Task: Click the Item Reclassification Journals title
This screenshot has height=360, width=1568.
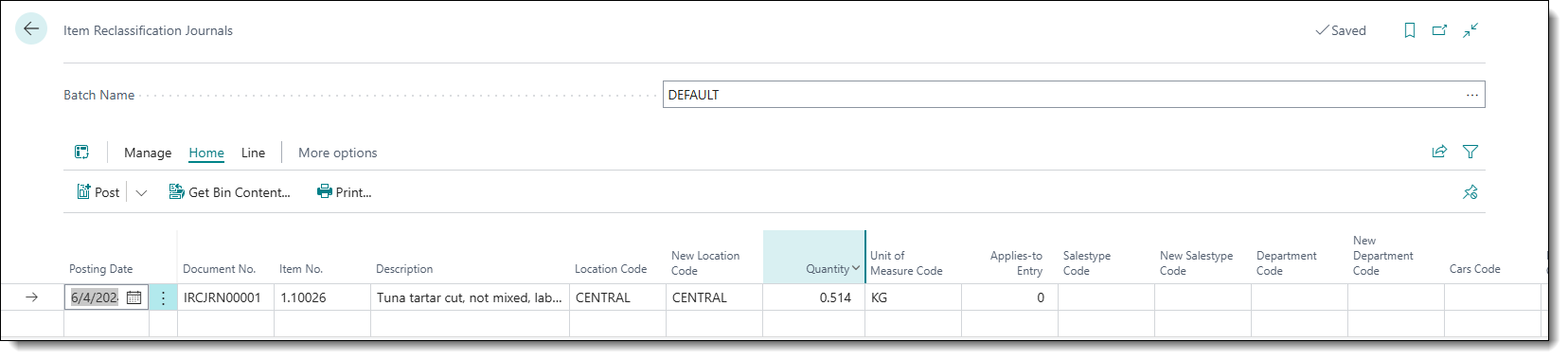Action: click(x=148, y=30)
